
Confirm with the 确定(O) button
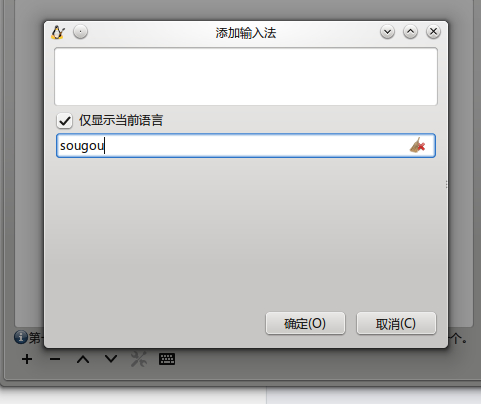pyautogui.click(x=305, y=323)
